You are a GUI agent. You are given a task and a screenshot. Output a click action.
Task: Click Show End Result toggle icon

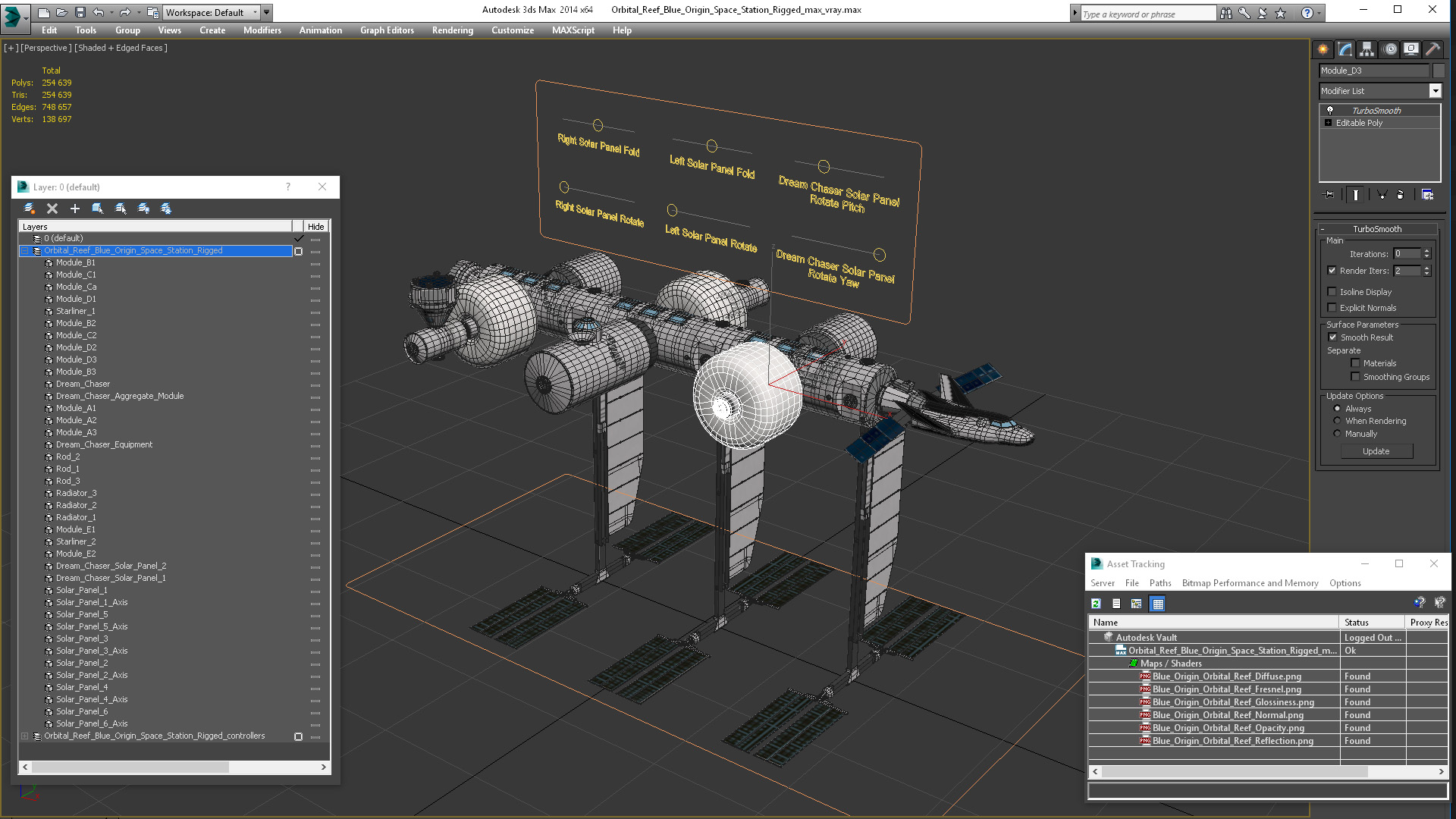1355,195
